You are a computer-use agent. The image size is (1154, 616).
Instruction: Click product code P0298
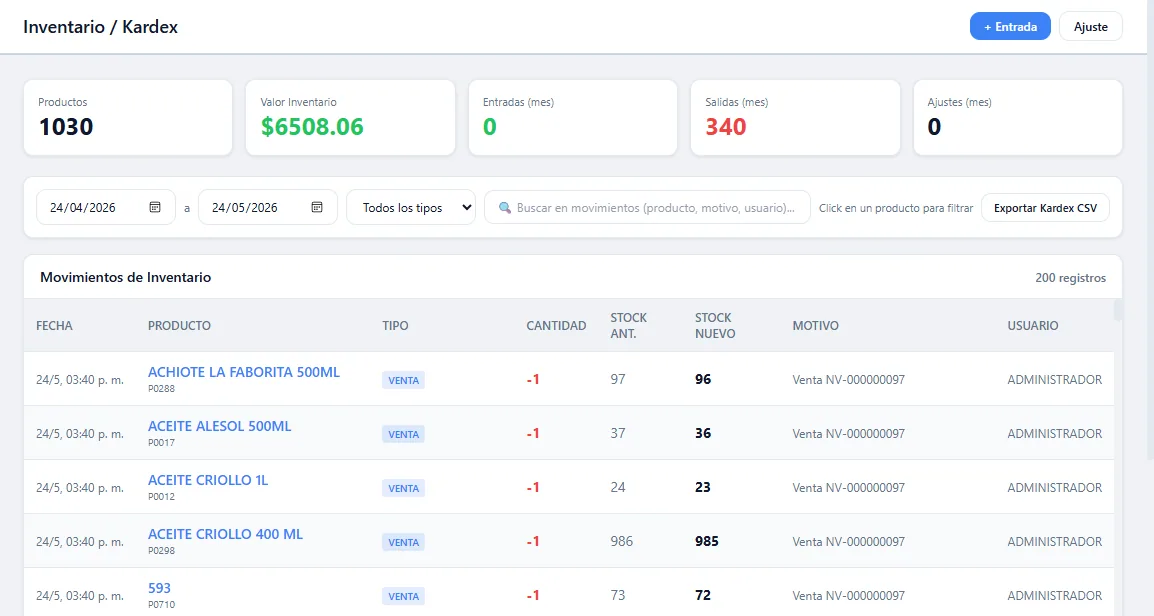coord(161,550)
